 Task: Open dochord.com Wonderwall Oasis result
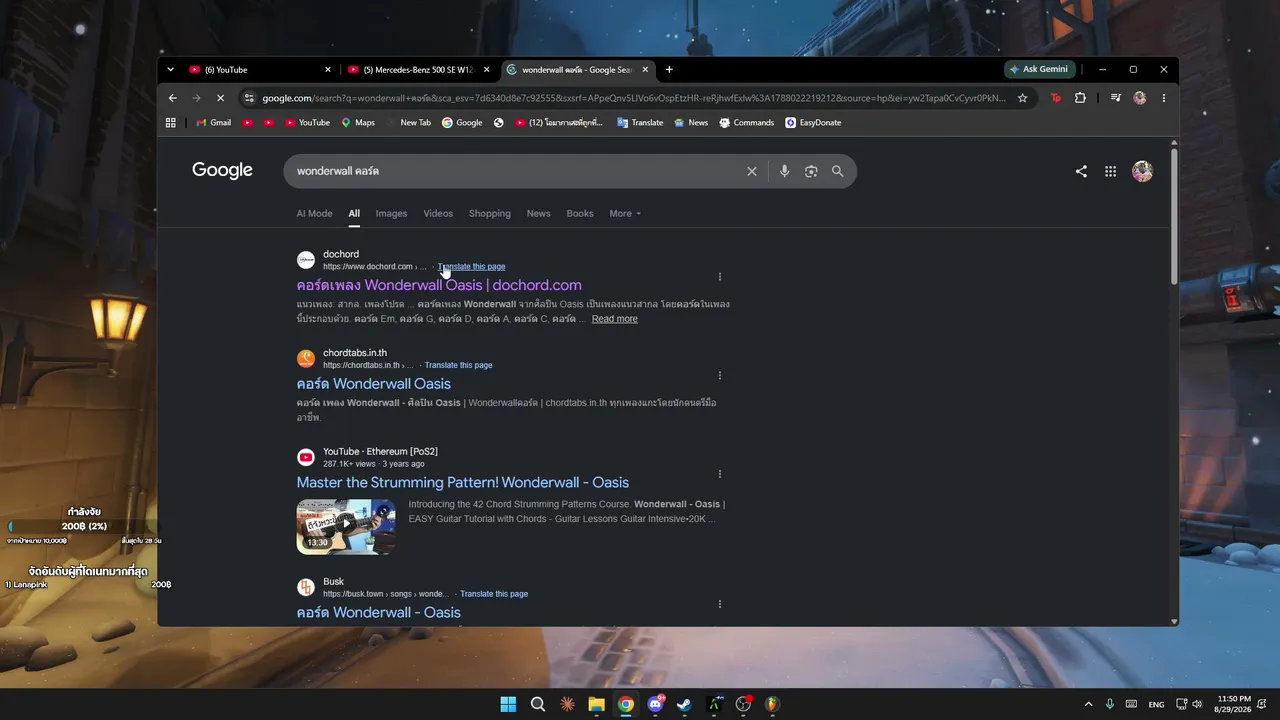439,285
